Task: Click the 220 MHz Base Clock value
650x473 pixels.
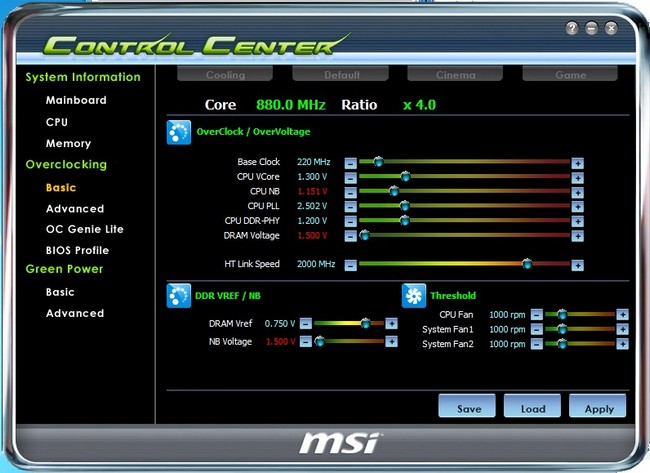Action: pyautogui.click(x=313, y=162)
